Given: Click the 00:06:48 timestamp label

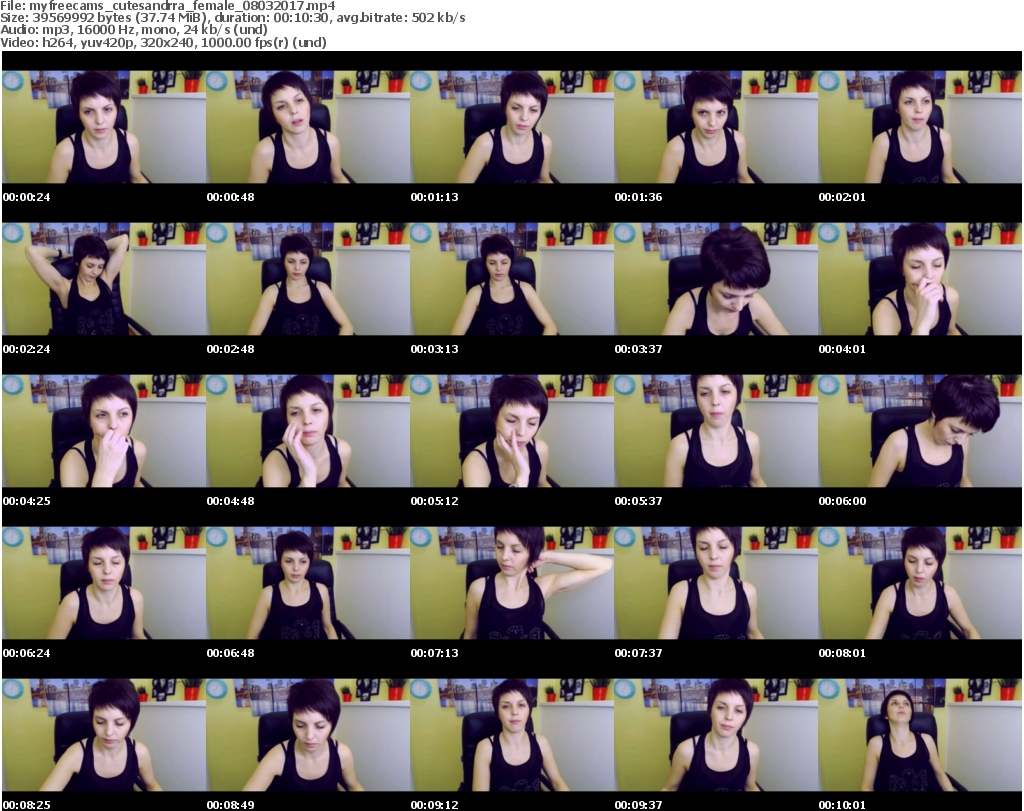Looking at the screenshot, I should pos(231,653).
